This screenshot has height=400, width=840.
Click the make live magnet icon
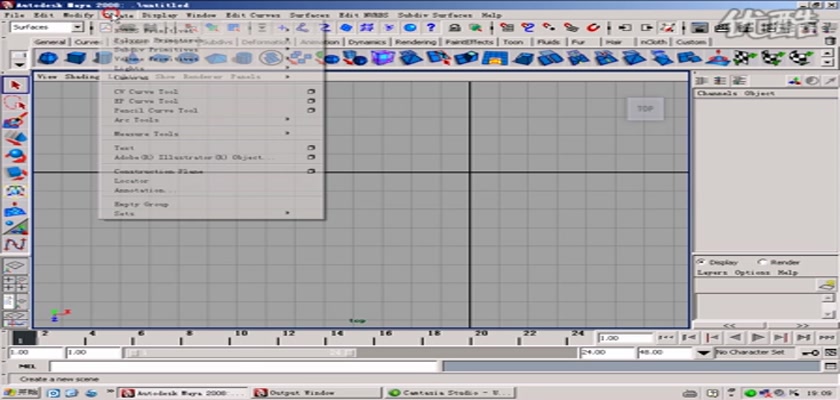(x=593, y=27)
